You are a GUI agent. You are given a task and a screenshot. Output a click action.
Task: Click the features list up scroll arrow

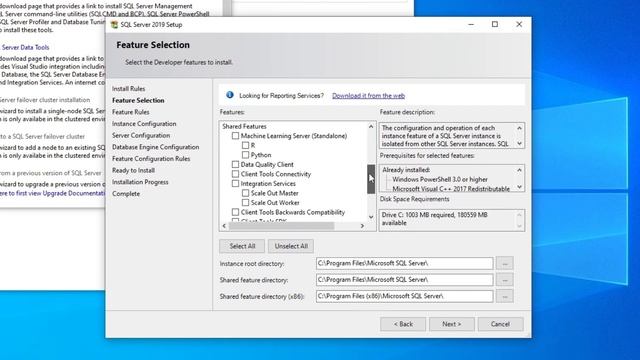click(x=371, y=127)
